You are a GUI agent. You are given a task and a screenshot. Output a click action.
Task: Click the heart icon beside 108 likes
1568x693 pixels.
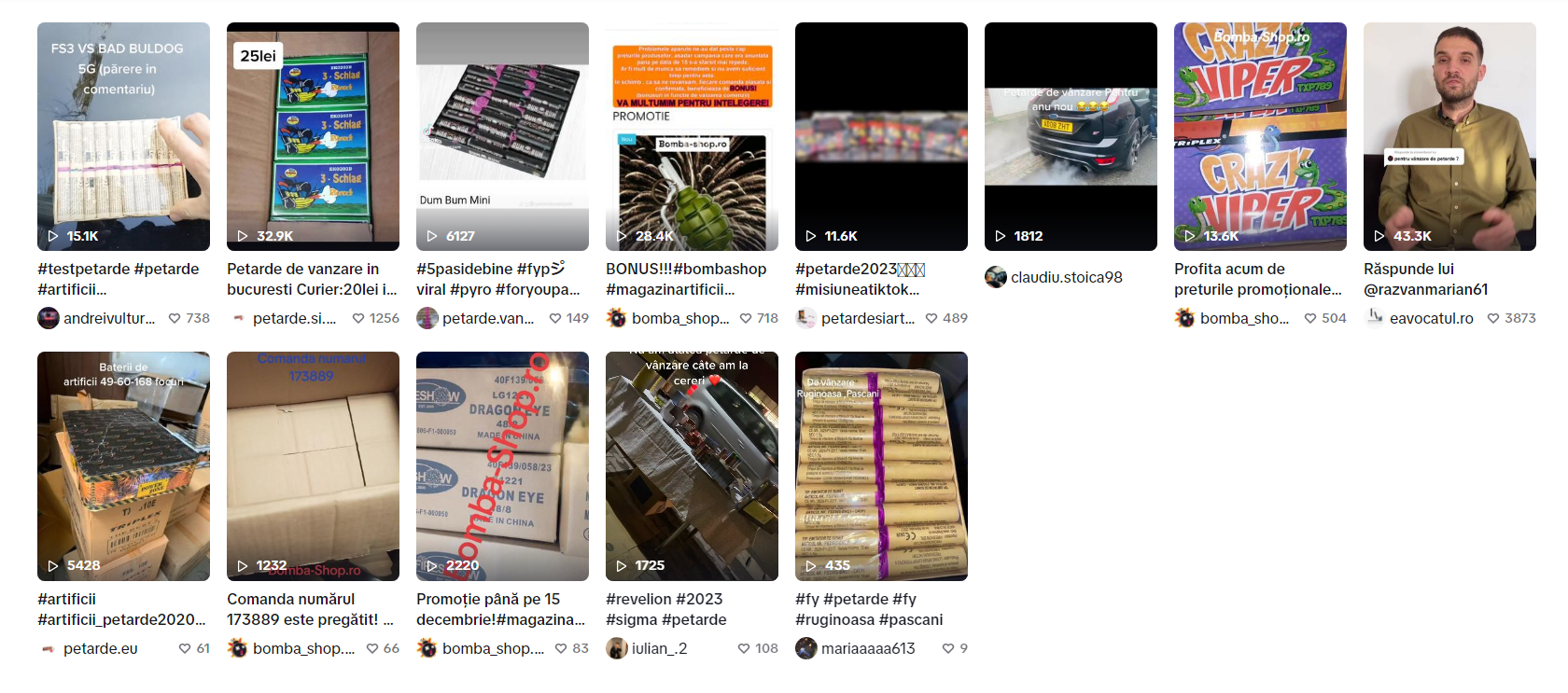pos(744,648)
